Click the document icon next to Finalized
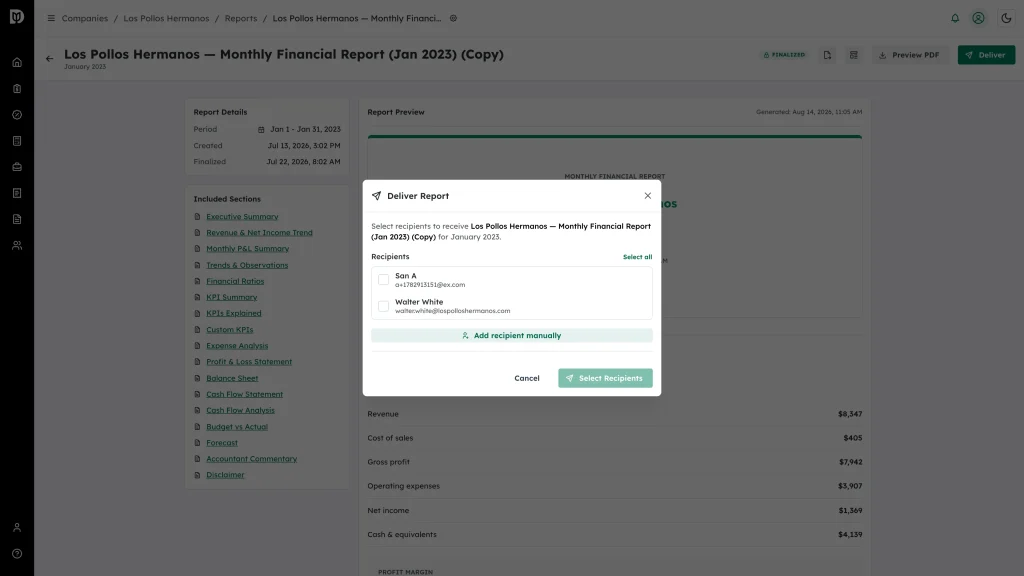 pyautogui.click(x=827, y=55)
